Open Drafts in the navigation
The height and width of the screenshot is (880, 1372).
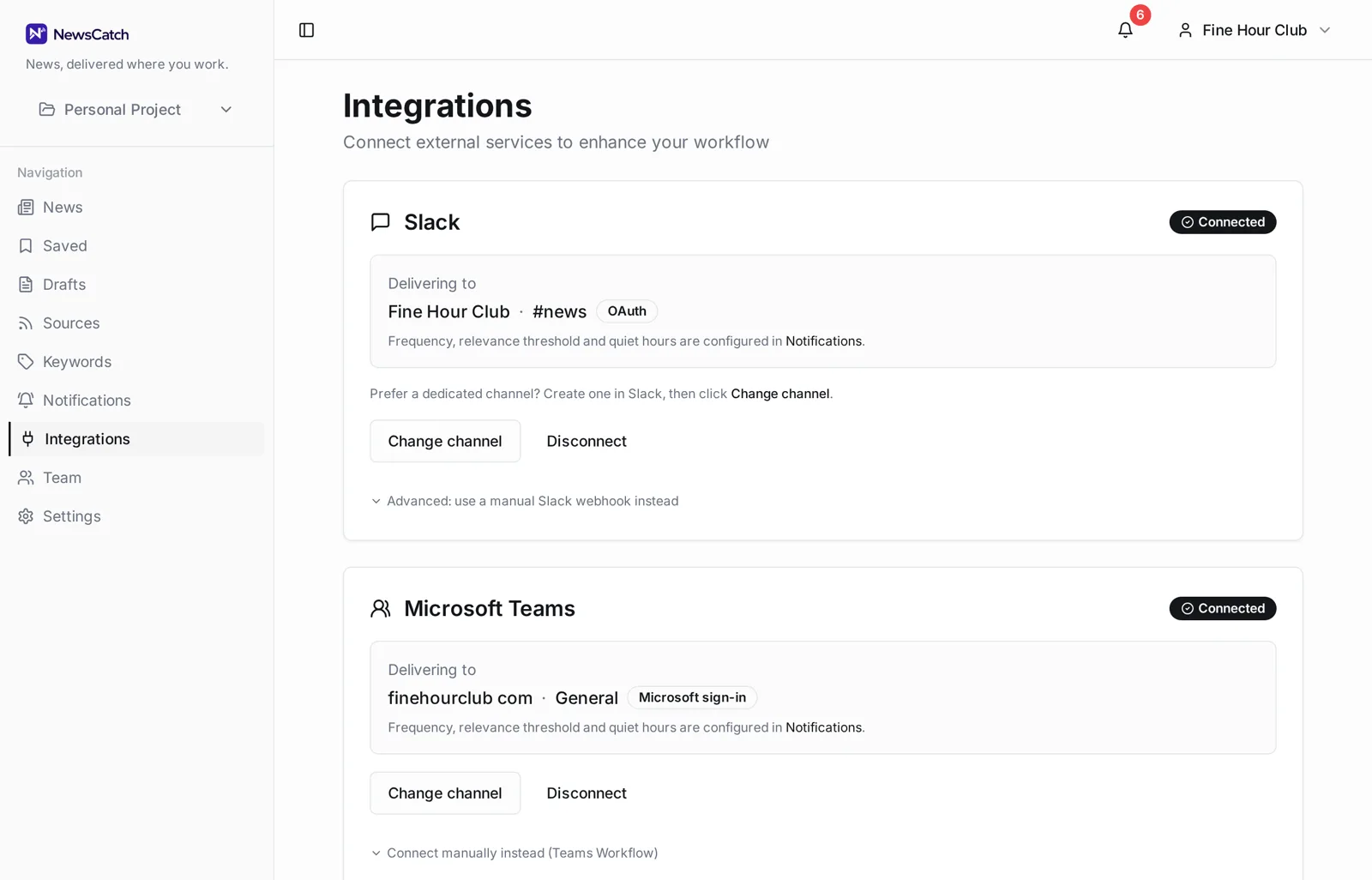click(136, 285)
